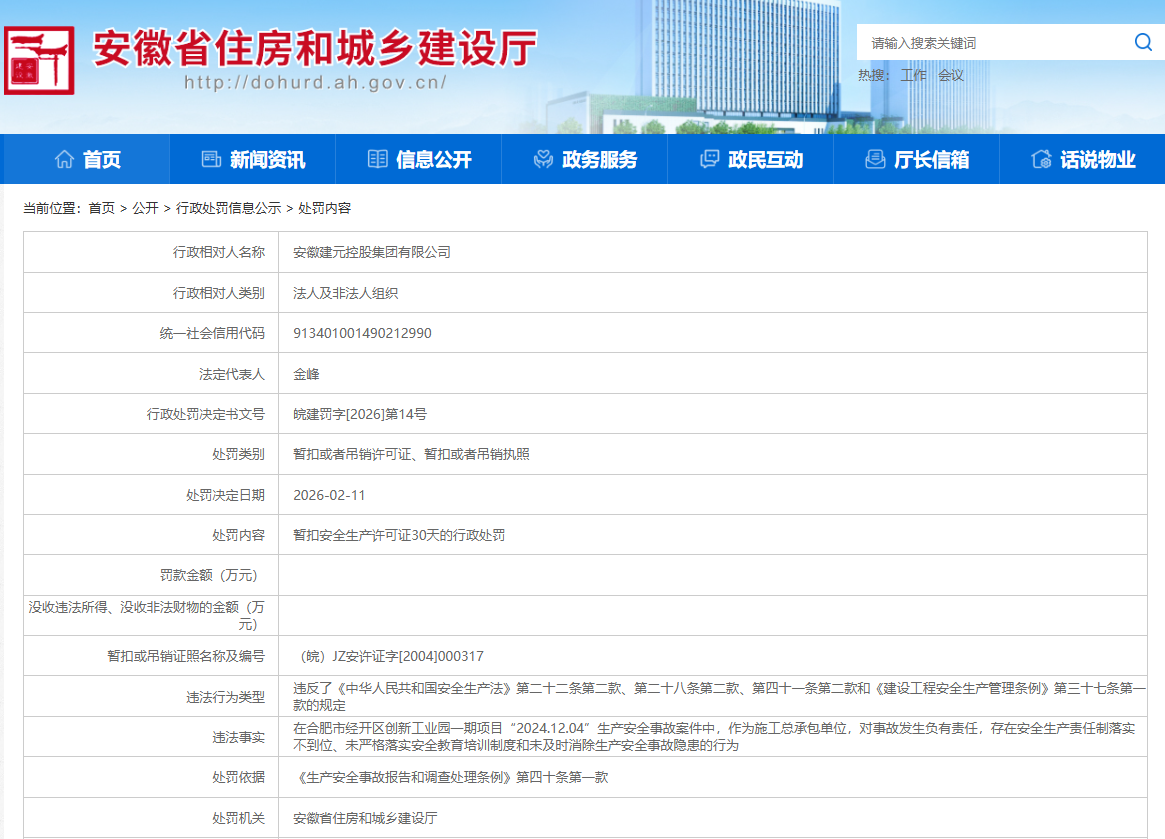Screen dimensions: 1165x839
Task: Click 首页 in the breadcrumb trail
Action: click(x=101, y=208)
